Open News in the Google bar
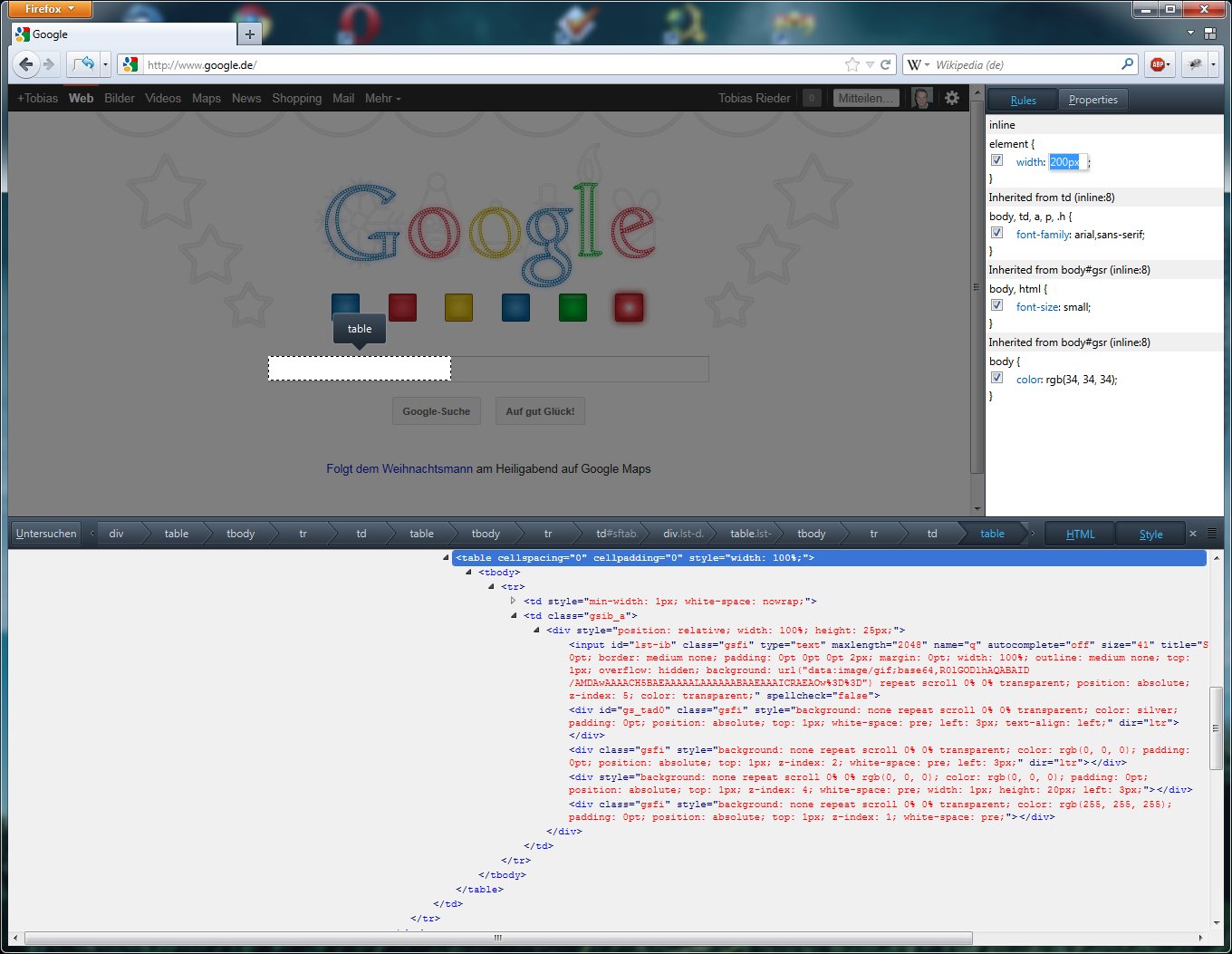Screen dimensions: 1232x954 pos(246,98)
